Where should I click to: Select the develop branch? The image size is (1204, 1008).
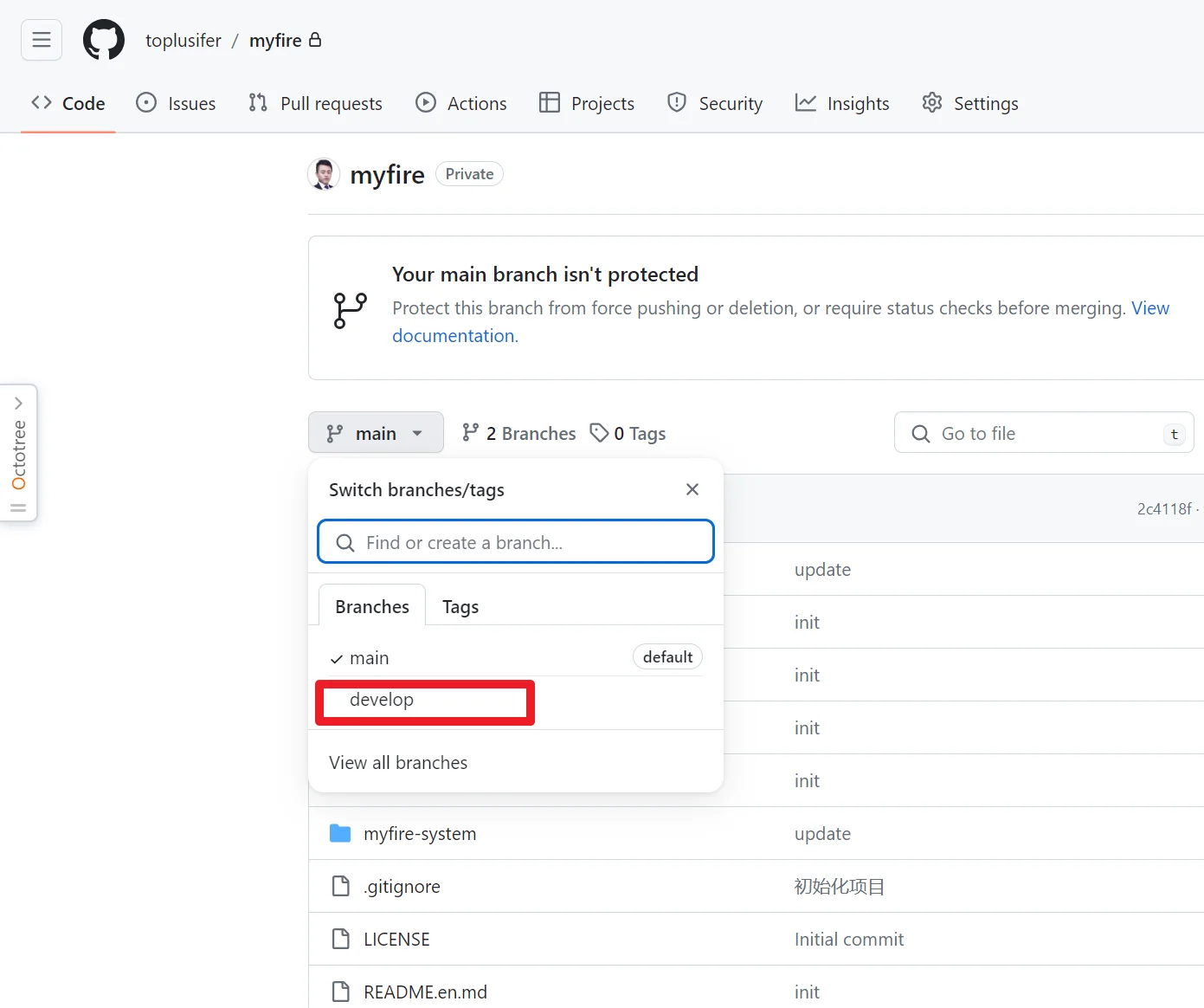click(x=382, y=700)
